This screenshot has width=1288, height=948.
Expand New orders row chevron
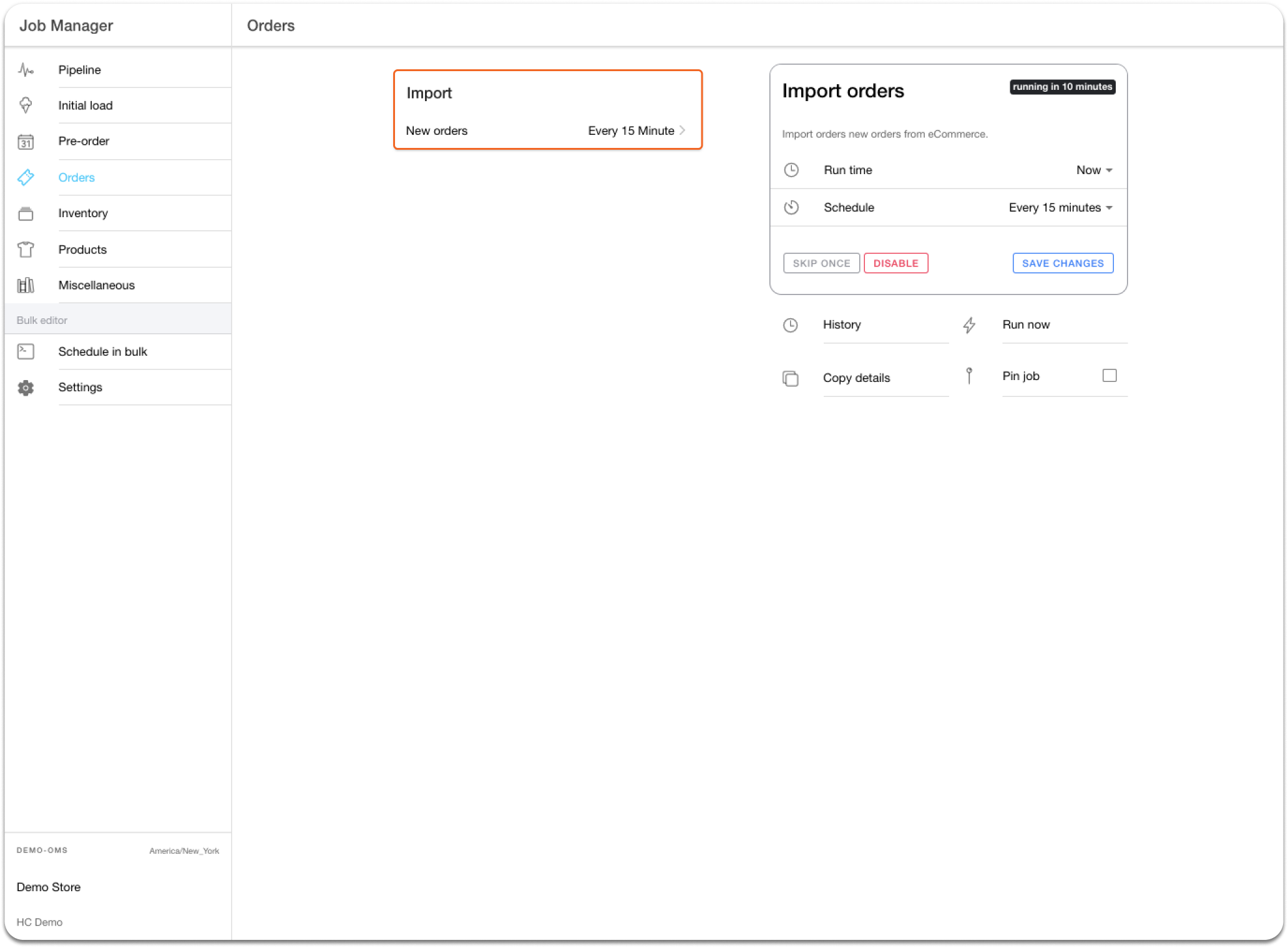682,130
